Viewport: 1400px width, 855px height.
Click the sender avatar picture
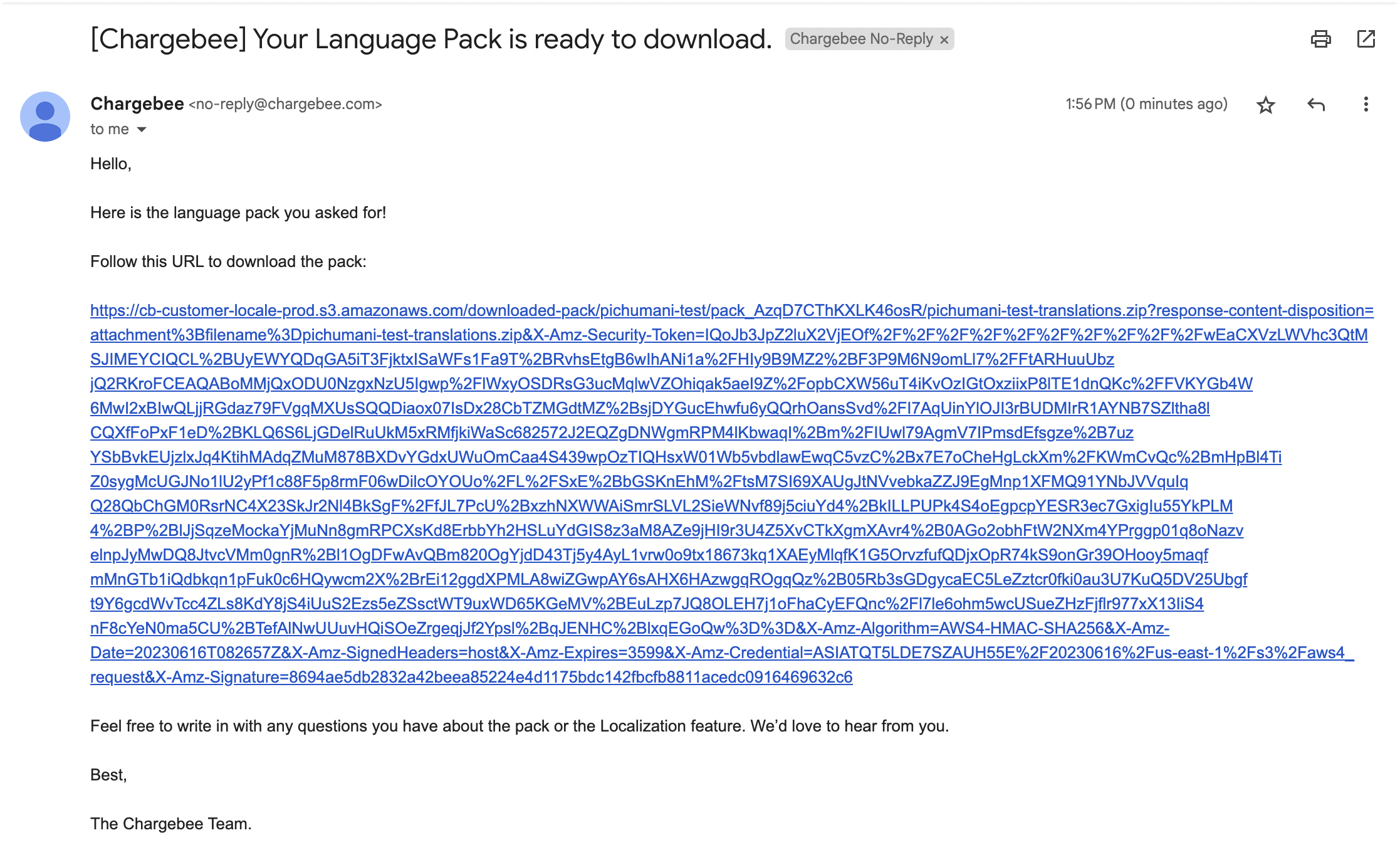coord(45,117)
